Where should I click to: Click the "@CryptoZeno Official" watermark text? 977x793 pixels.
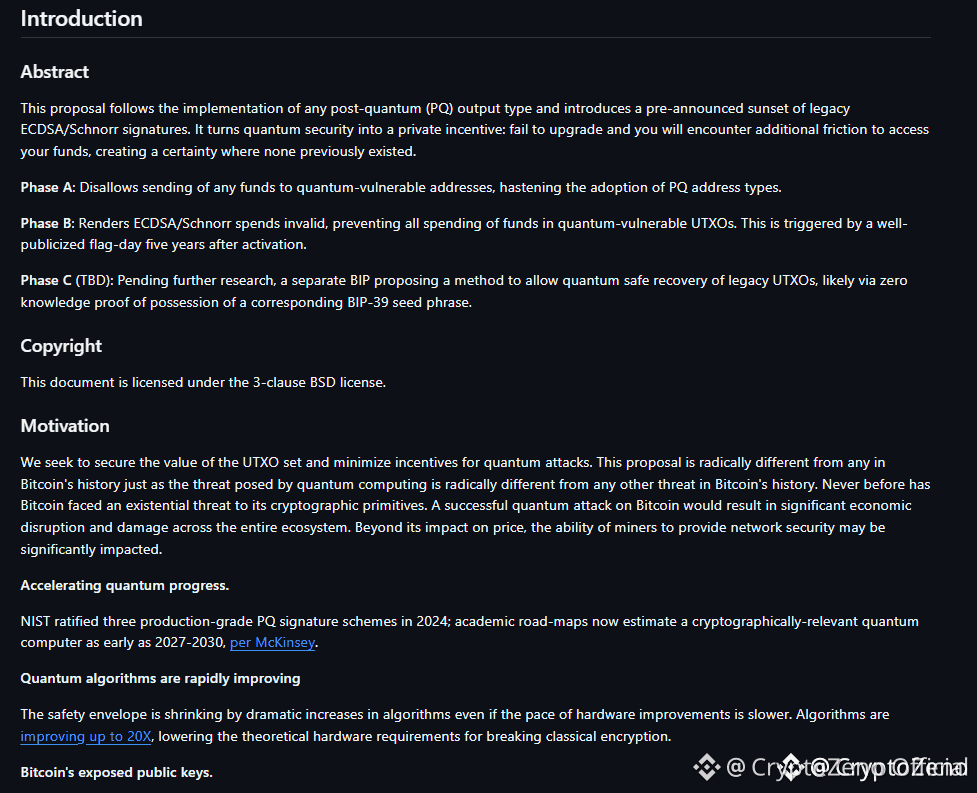coord(847,767)
